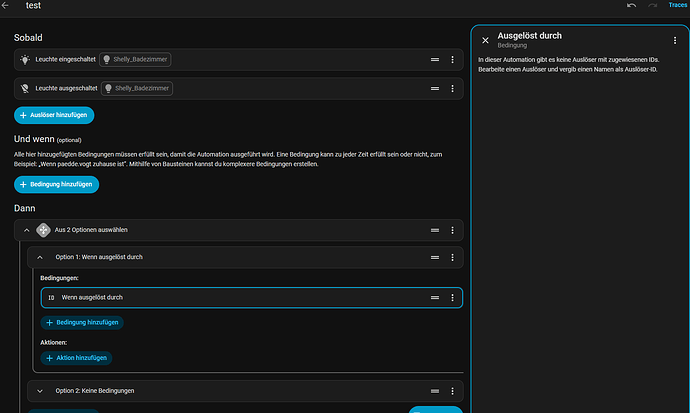Click the Leuchte eingeschaltet trigger text

coord(65,59)
